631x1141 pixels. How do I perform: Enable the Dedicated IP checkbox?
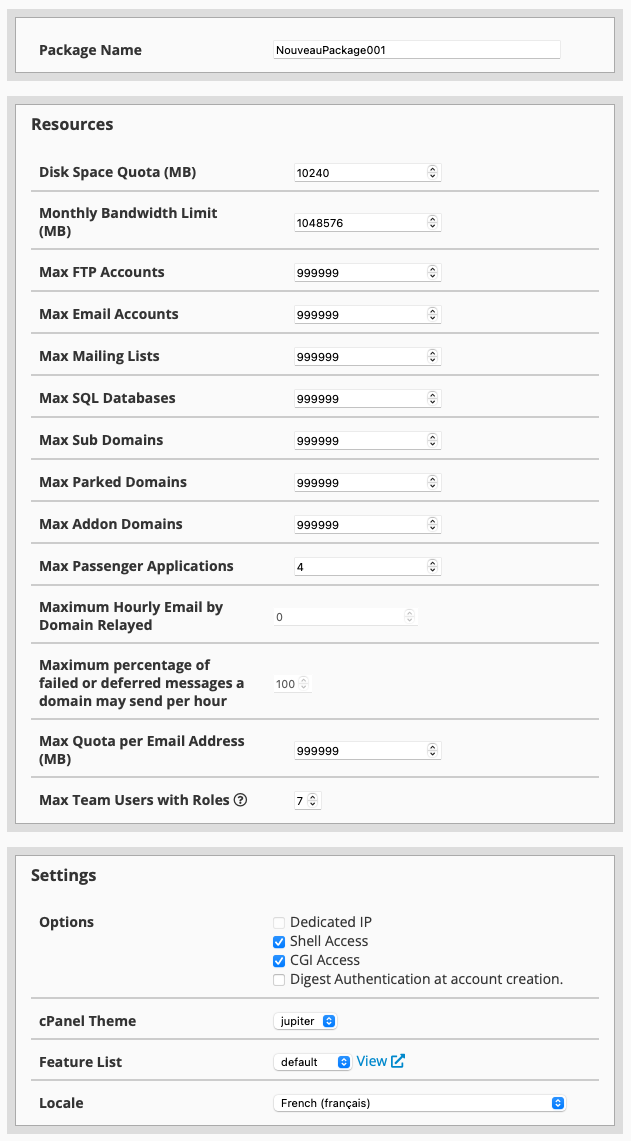[279, 922]
